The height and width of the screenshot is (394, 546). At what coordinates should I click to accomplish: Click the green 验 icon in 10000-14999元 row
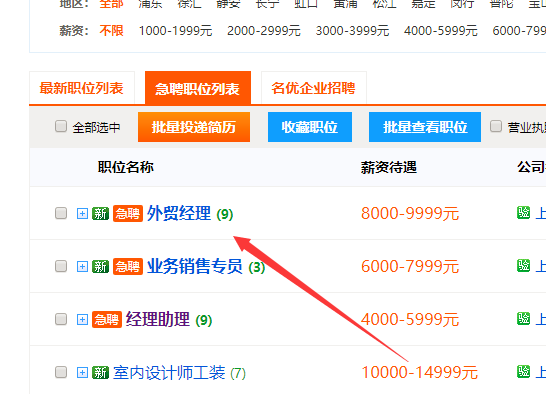[523, 371]
